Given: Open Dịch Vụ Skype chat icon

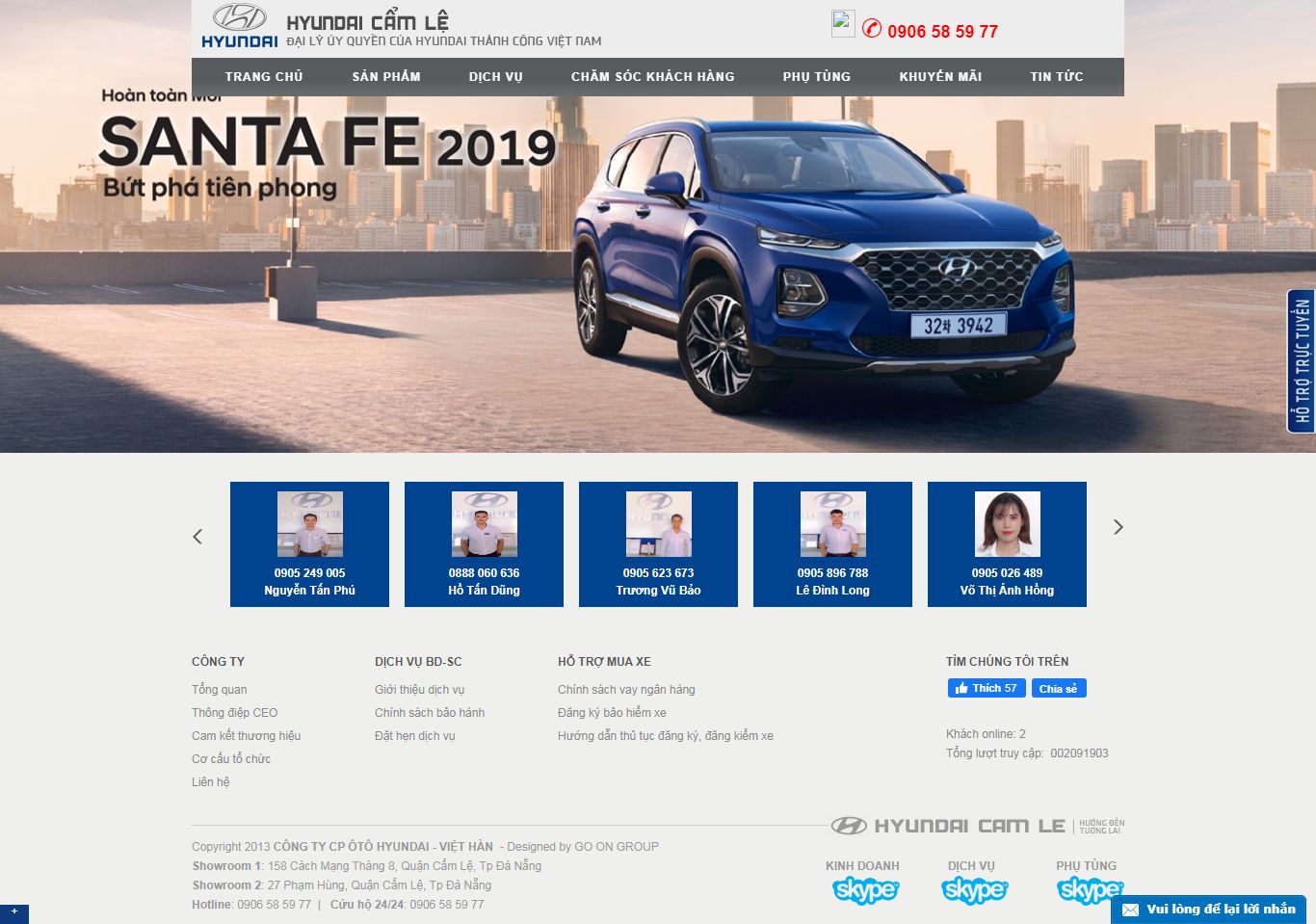Looking at the screenshot, I should pos(974,890).
